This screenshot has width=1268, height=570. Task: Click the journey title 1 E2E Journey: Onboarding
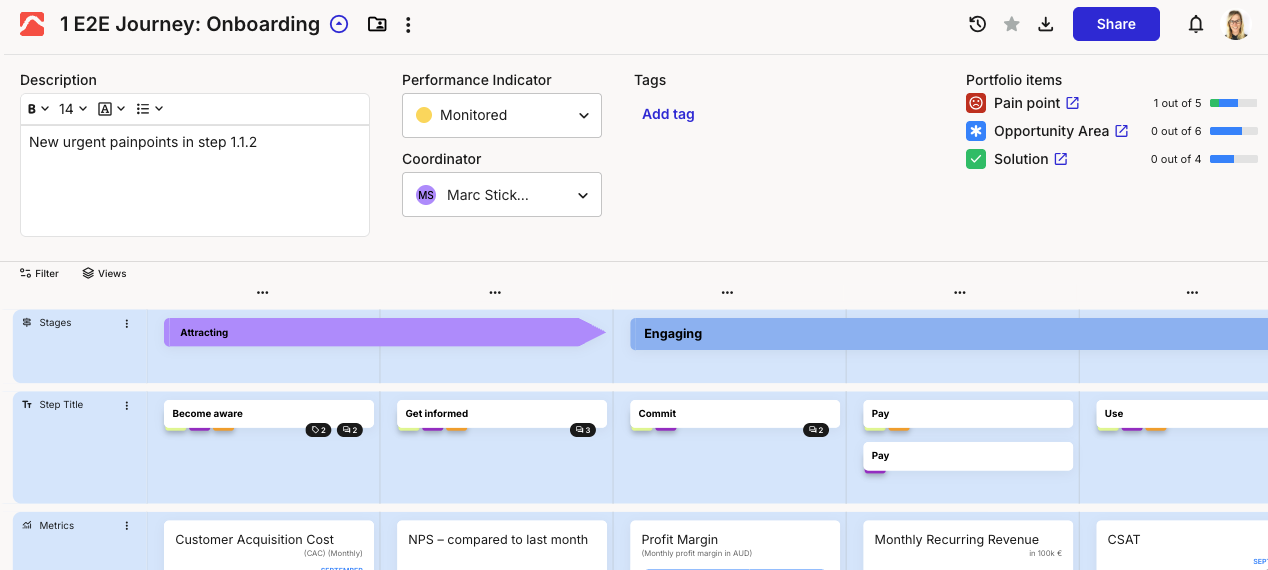pyautogui.click(x=190, y=24)
